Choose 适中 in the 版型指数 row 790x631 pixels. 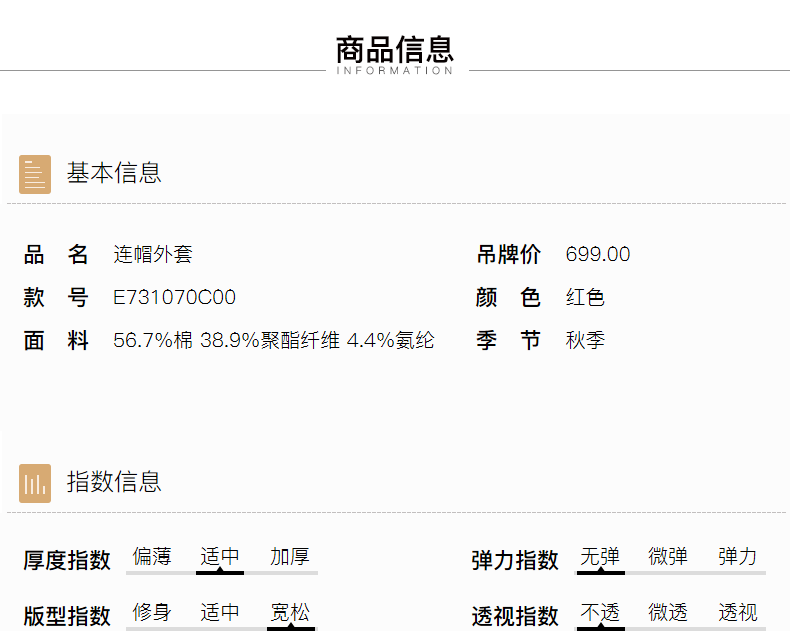220,612
